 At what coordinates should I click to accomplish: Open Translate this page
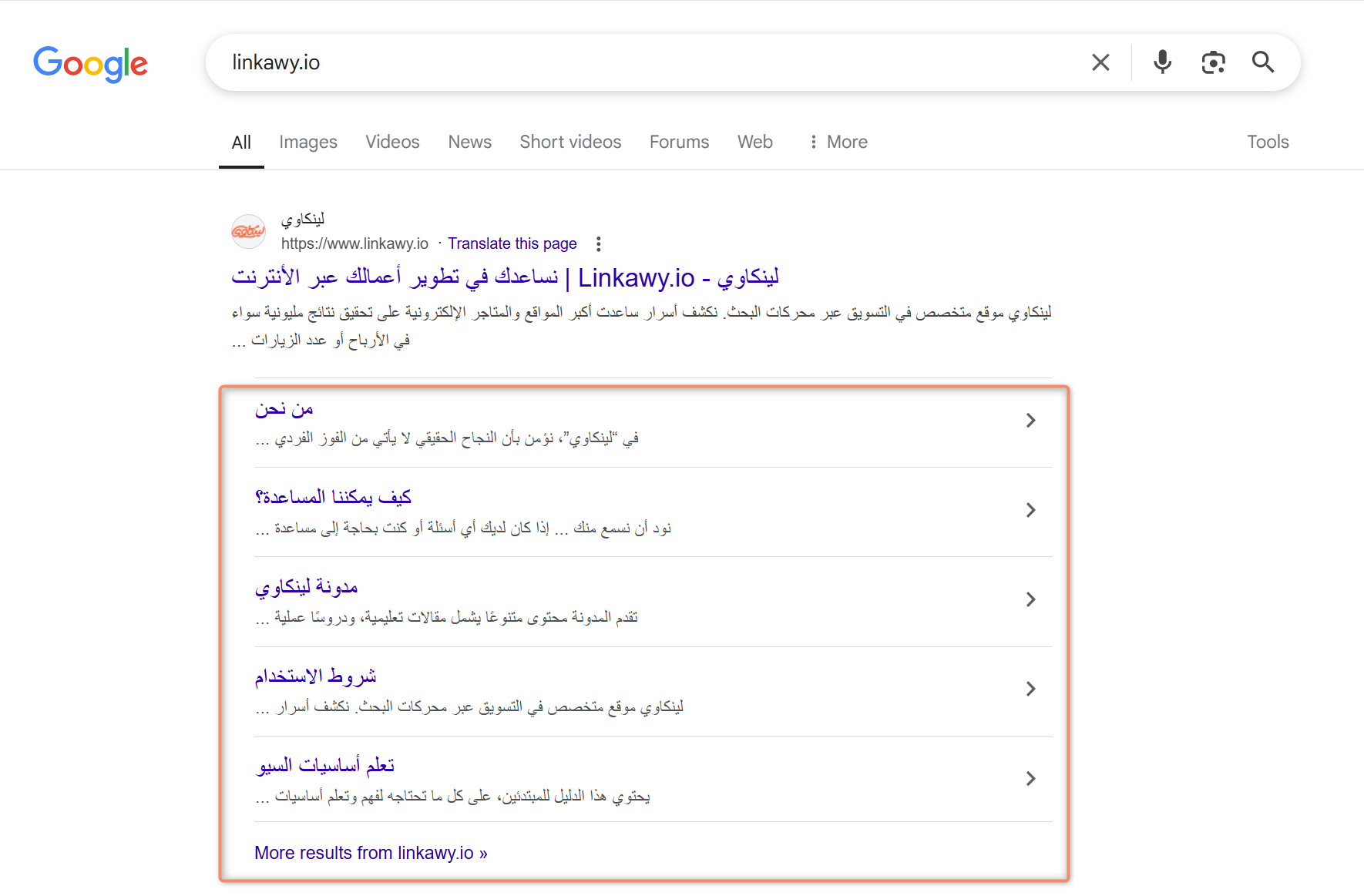512,243
